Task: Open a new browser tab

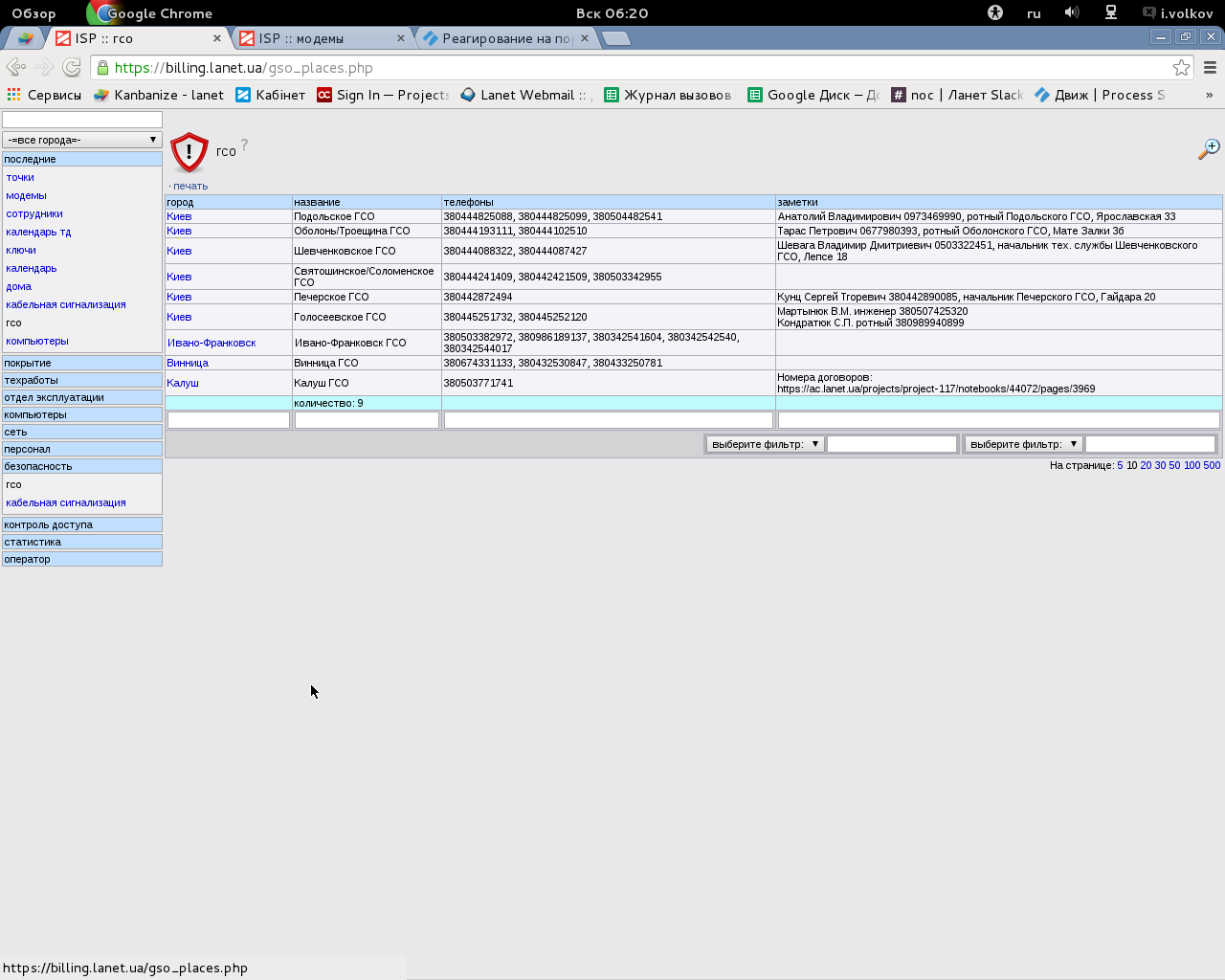Action: pyautogui.click(x=616, y=38)
